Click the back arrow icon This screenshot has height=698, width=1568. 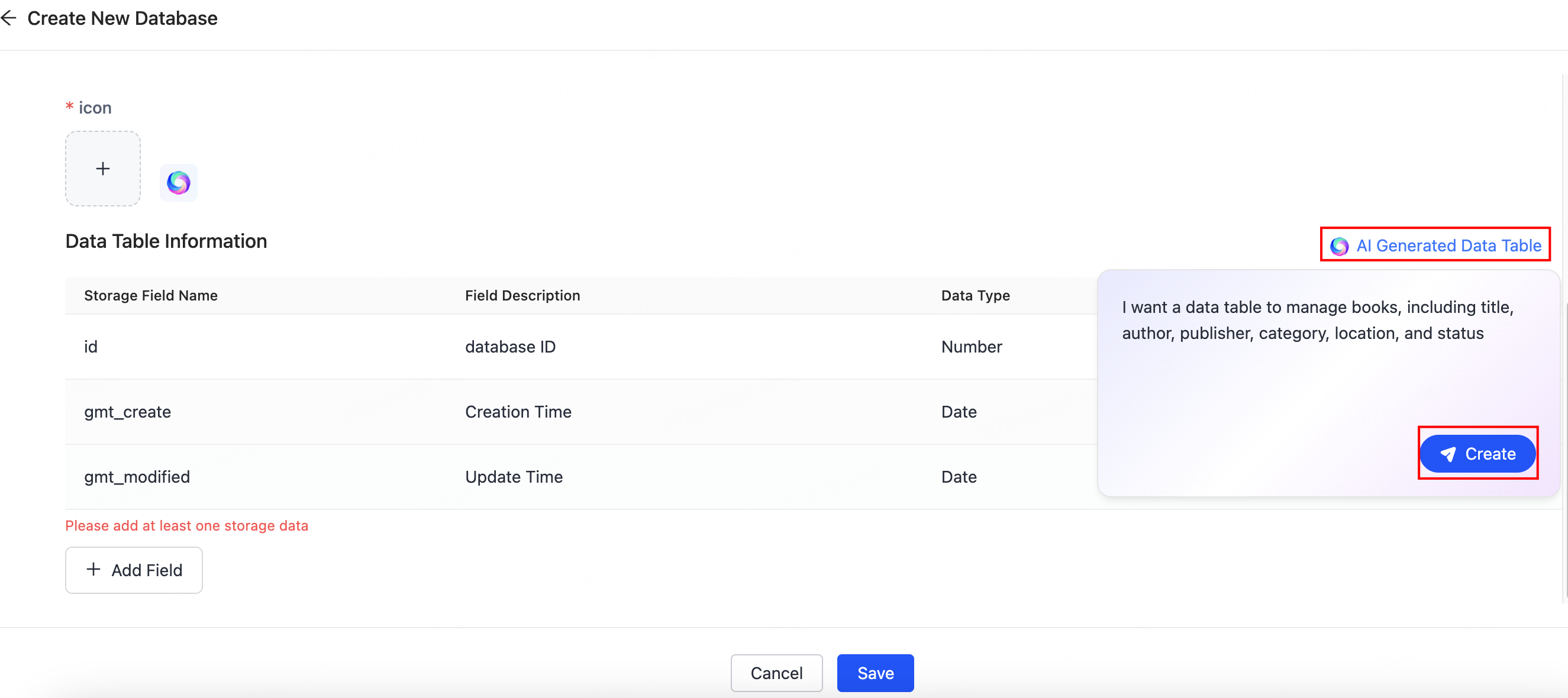tap(8, 18)
